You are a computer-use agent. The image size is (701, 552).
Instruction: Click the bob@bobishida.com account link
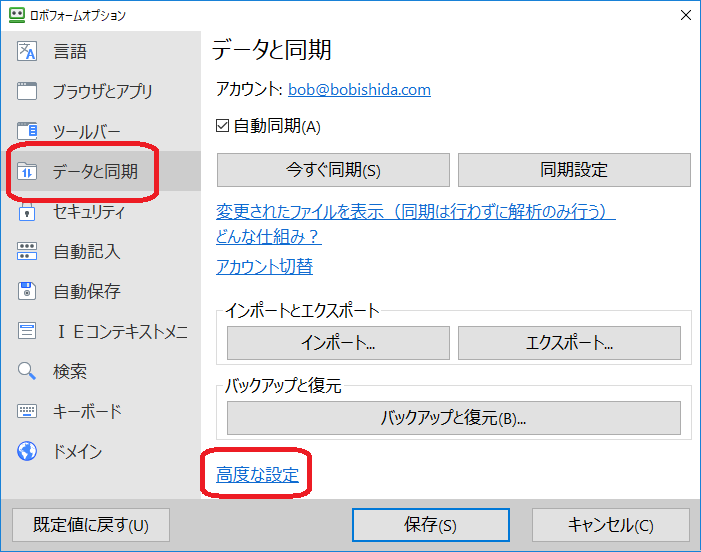pyautogui.click(x=359, y=89)
